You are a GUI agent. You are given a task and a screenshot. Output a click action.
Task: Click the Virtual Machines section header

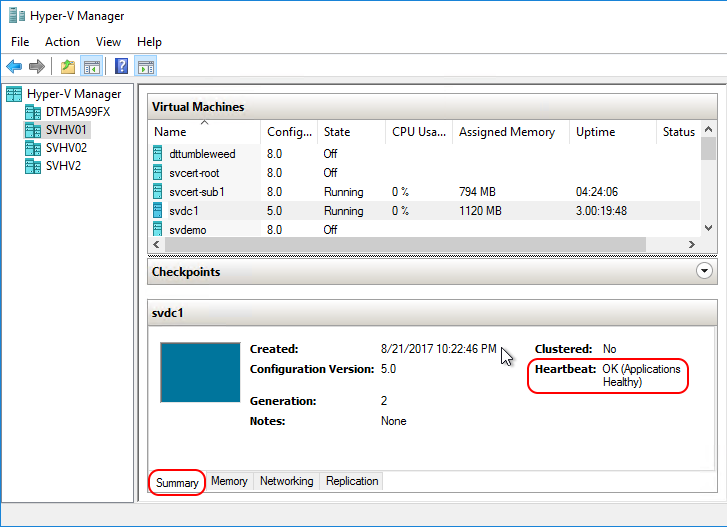pos(432,107)
